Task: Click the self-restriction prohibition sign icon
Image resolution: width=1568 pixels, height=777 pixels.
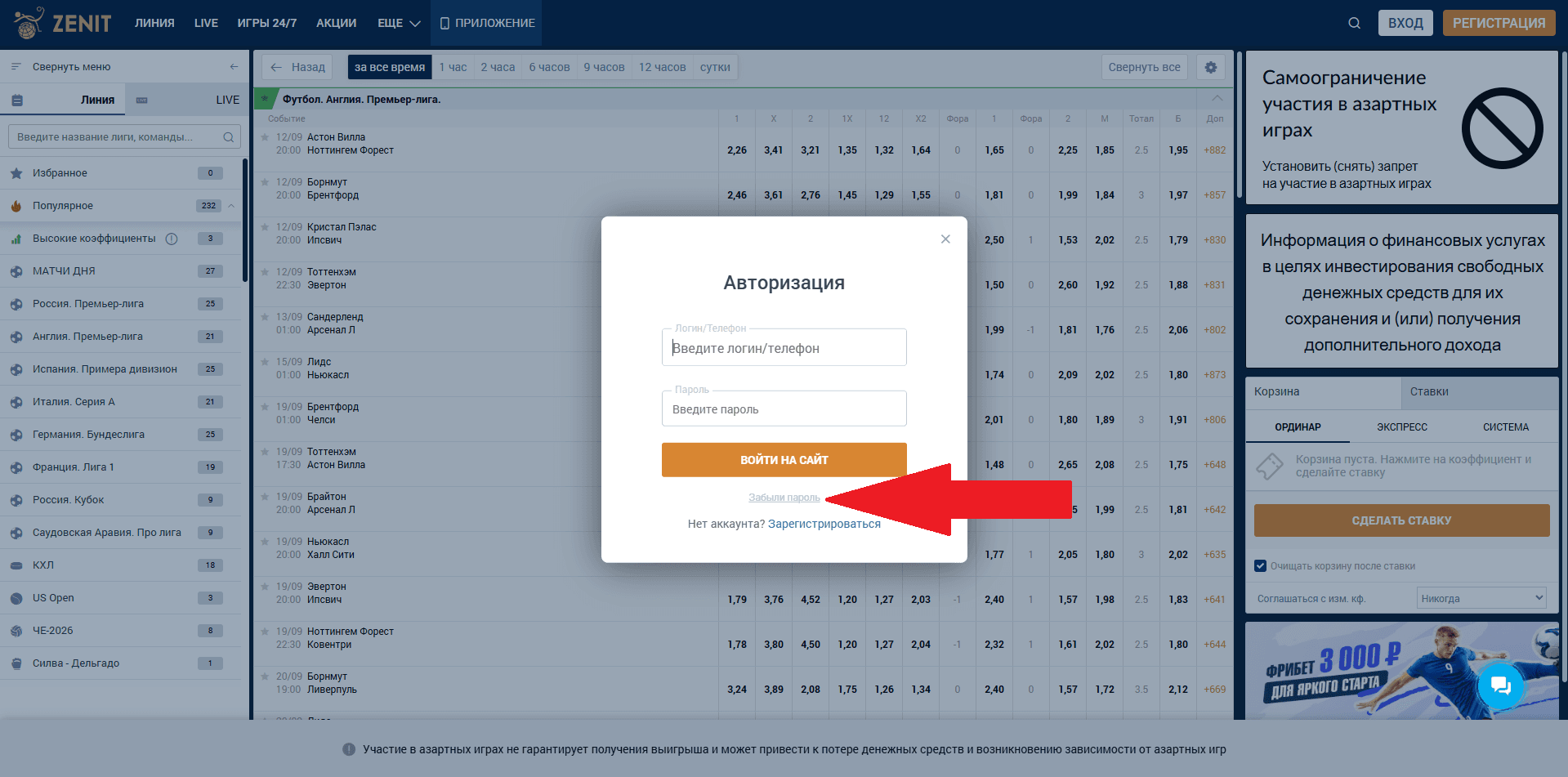Action: click(1502, 128)
